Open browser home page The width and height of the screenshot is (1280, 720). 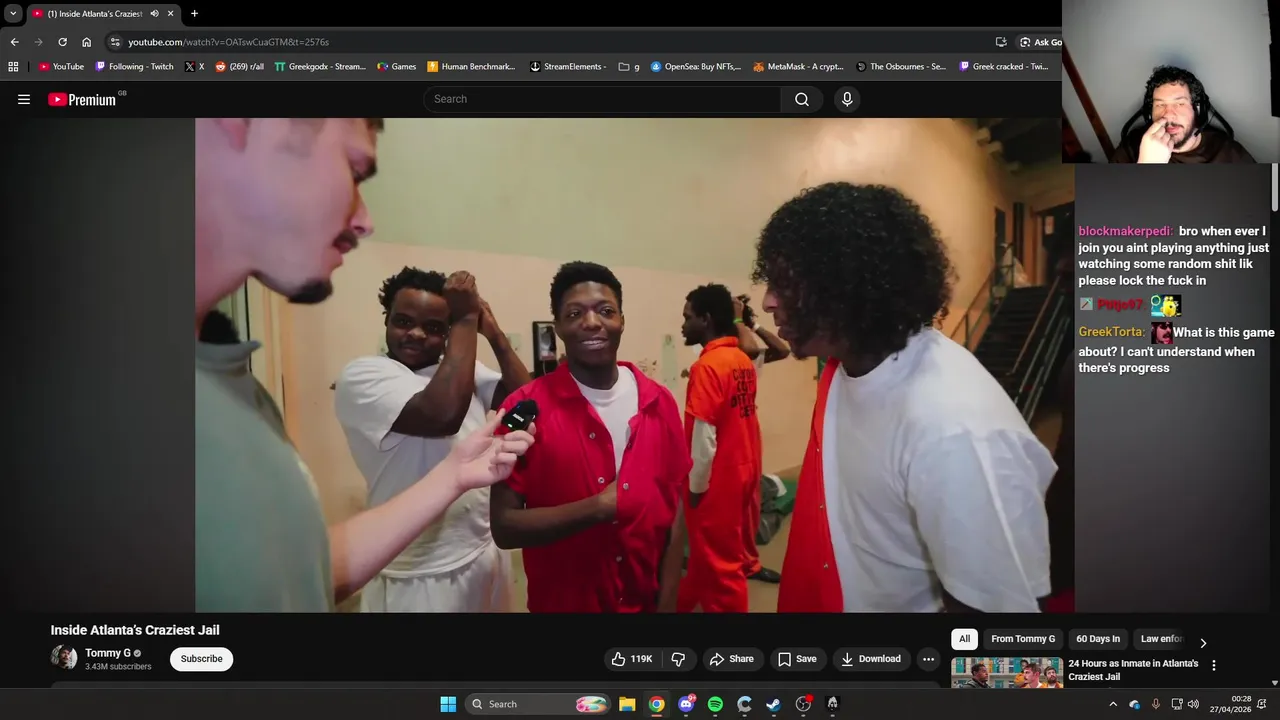(87, 42)
